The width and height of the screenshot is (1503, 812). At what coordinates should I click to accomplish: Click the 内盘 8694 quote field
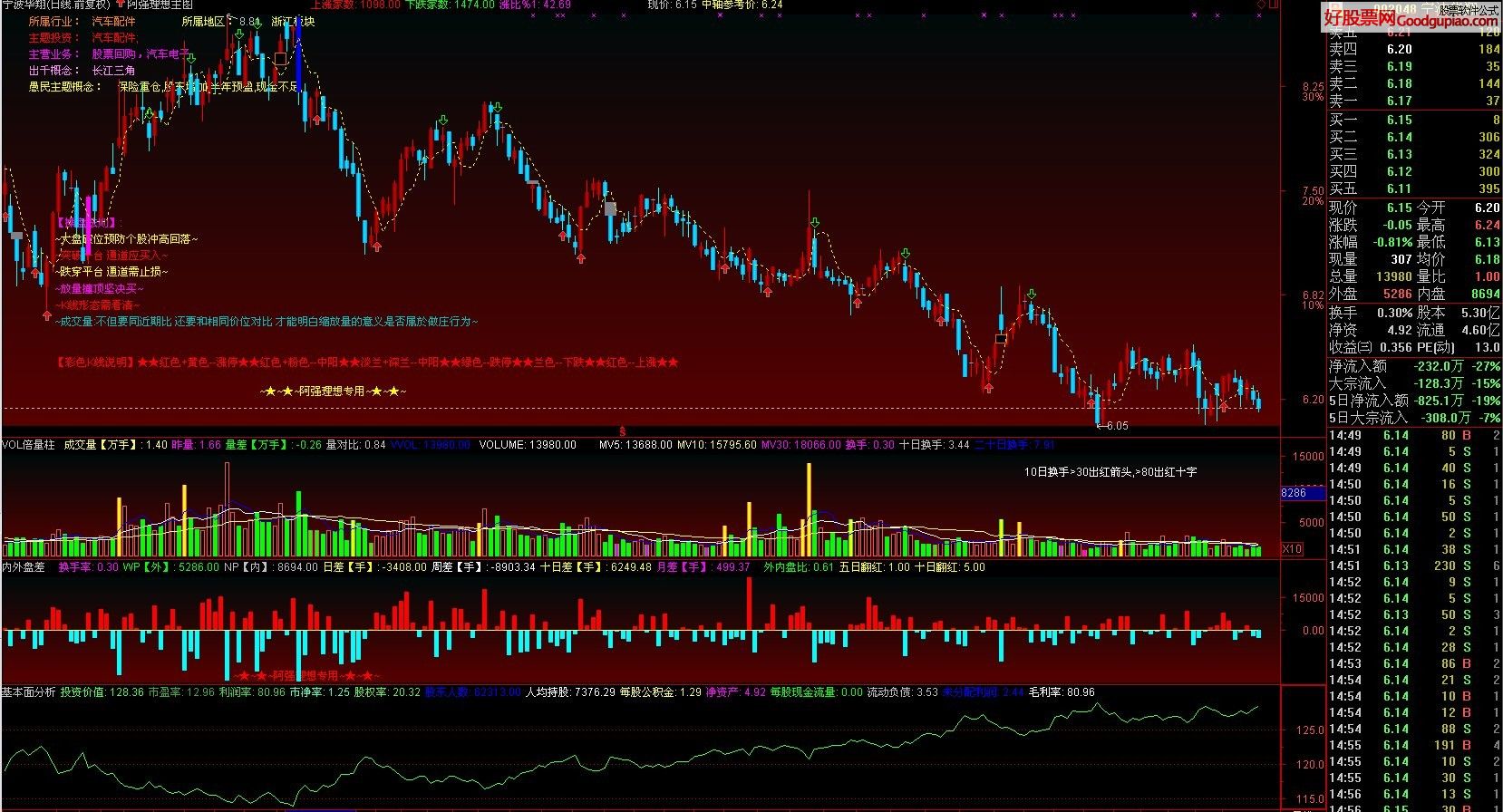pos(1459,295)
